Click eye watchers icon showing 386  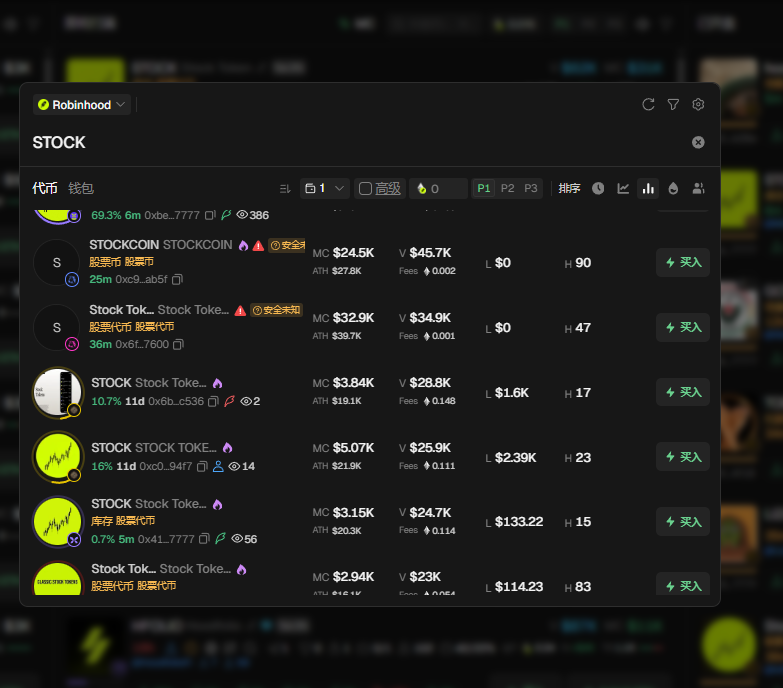242,215
